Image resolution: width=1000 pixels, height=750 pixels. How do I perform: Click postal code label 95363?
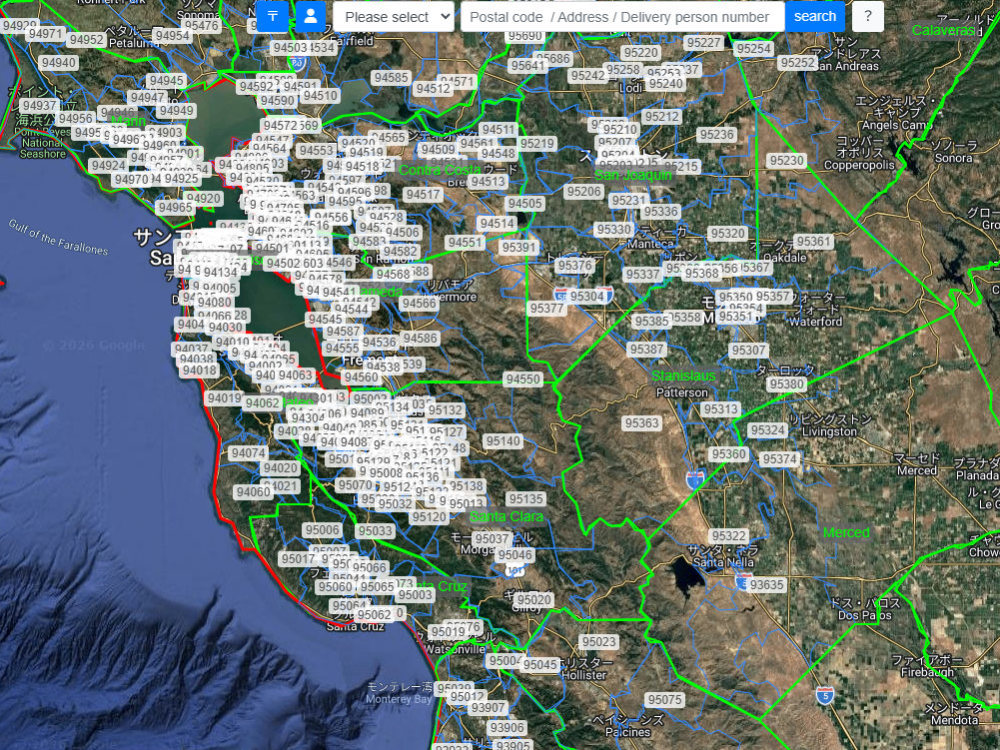point(642,423)
